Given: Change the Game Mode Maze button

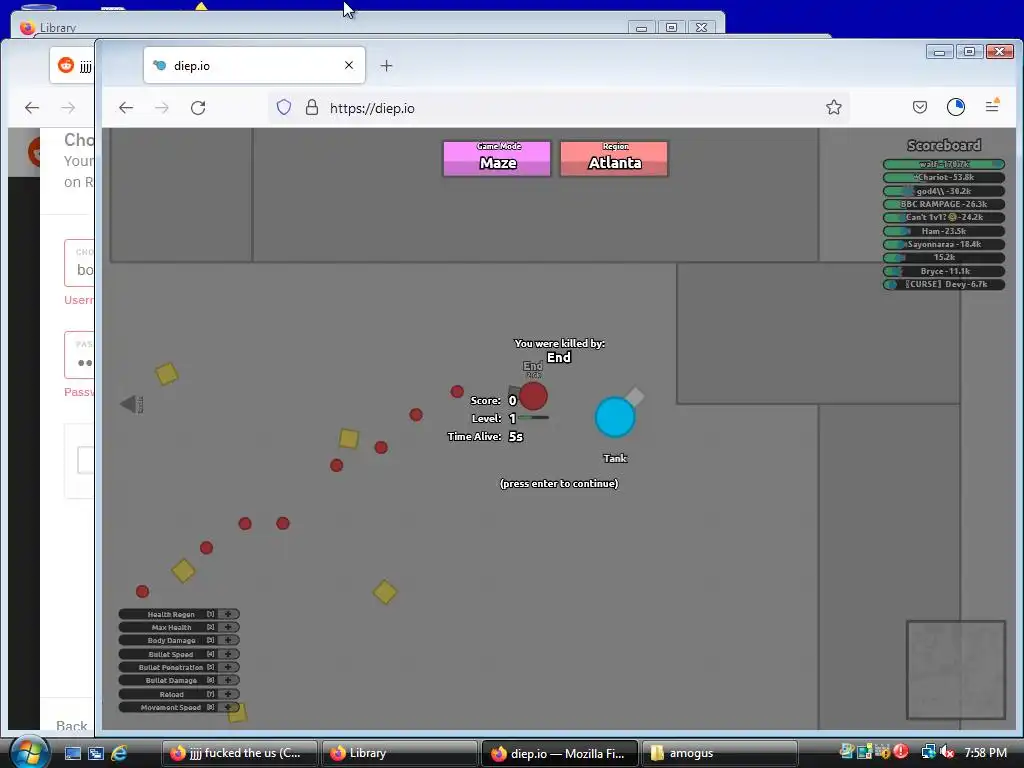Looking at the screenshot, I should coord(497,159).
